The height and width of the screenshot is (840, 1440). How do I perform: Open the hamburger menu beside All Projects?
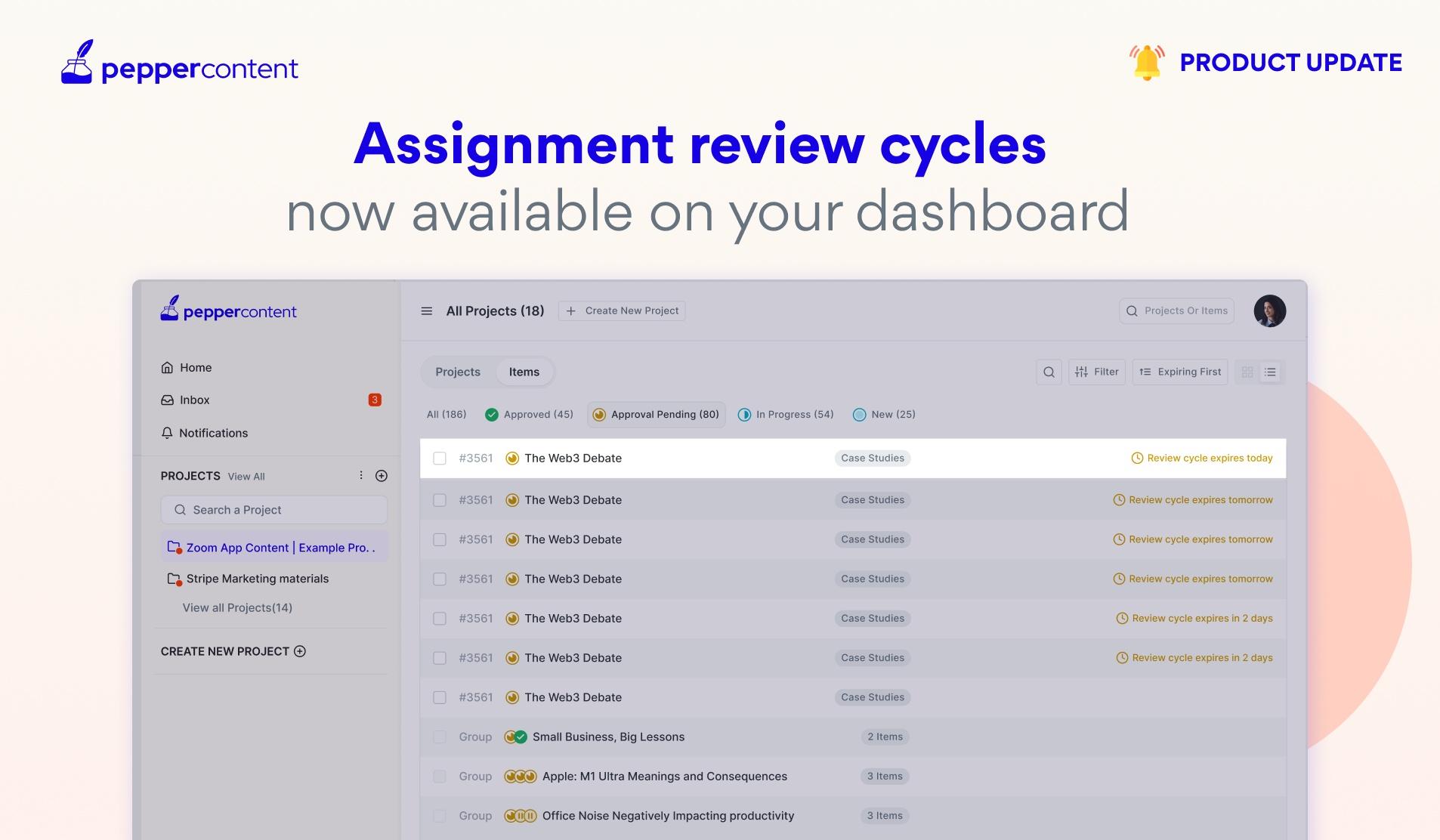click(x=427, y=311)
